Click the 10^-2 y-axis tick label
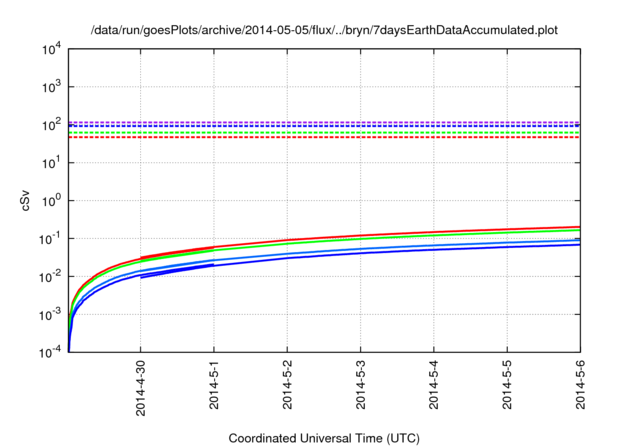Image resolution: width=640 pixels, height=448 pixels. point(50,276)
